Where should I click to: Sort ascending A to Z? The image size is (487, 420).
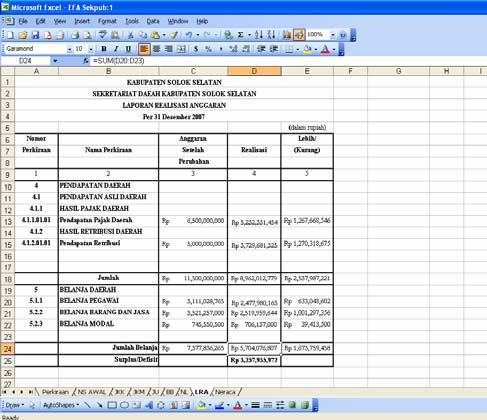pyautogui.click(x=259, y=35)
